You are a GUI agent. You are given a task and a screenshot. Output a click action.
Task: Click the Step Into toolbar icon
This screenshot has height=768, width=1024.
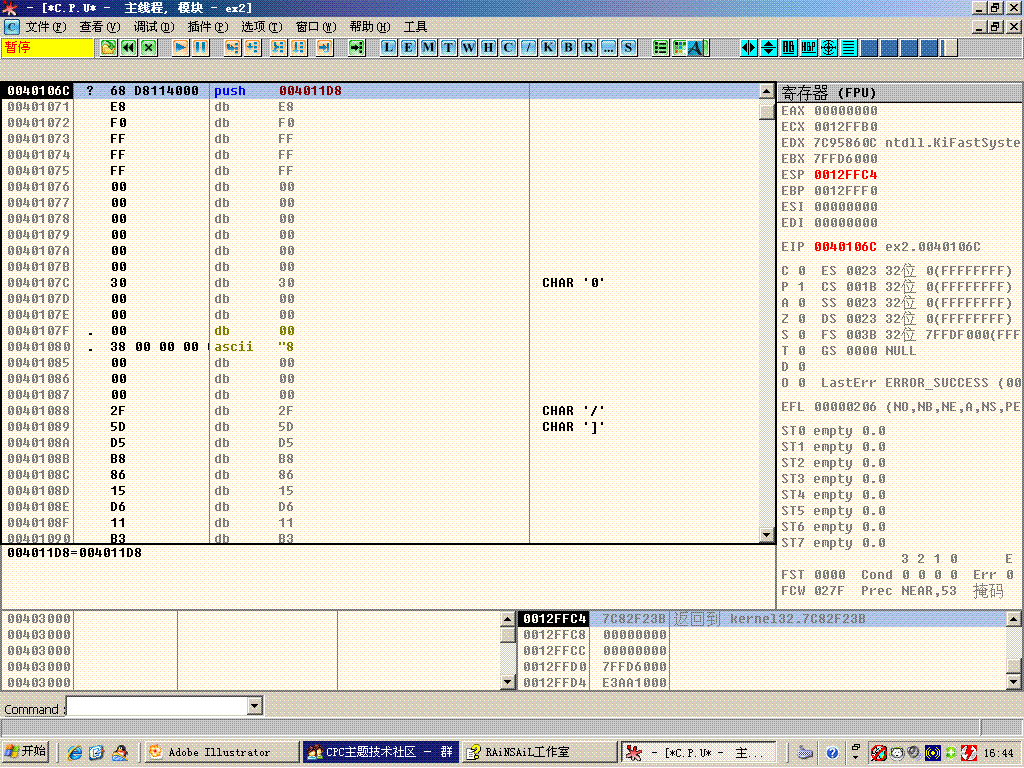232,48
